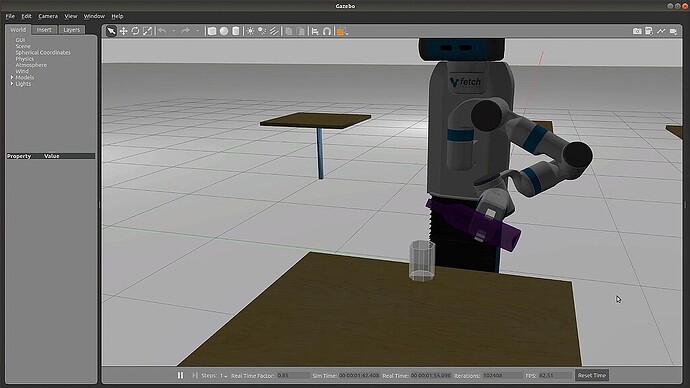Insert a box shape
The image size is (690, 388).
tap(212, 31)
